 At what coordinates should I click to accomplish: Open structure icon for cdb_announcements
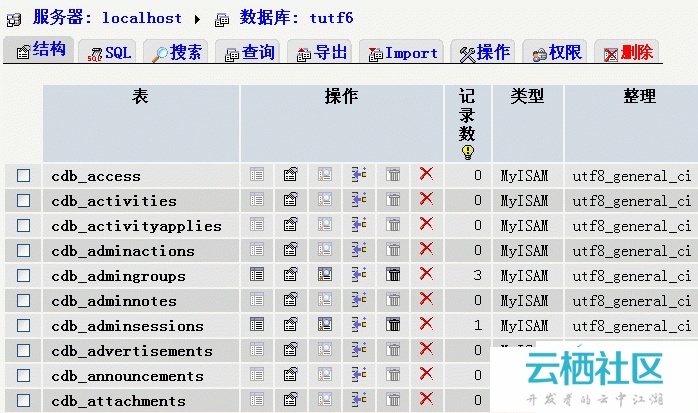pyautogui.click(x=291, y=374)
